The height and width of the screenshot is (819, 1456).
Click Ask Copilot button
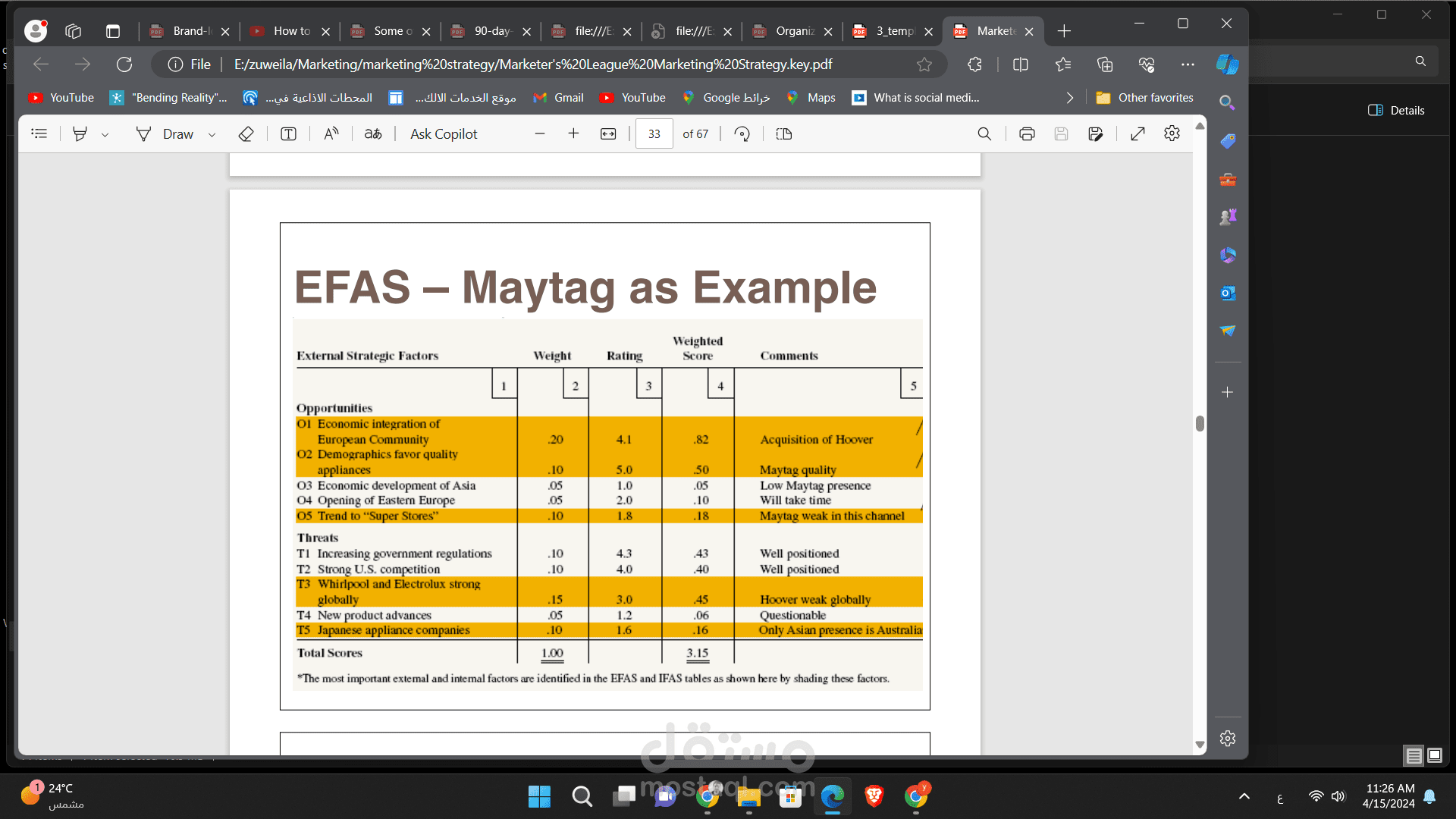(444, 133)
